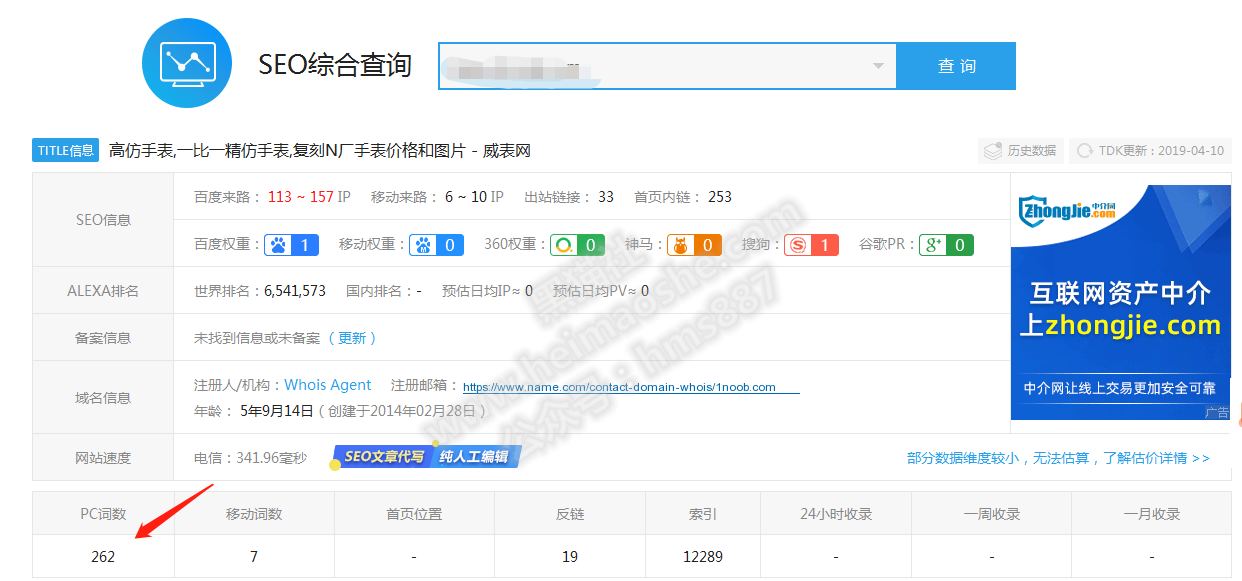Click the 24小时收录 column header

click(x=836, y=514)
